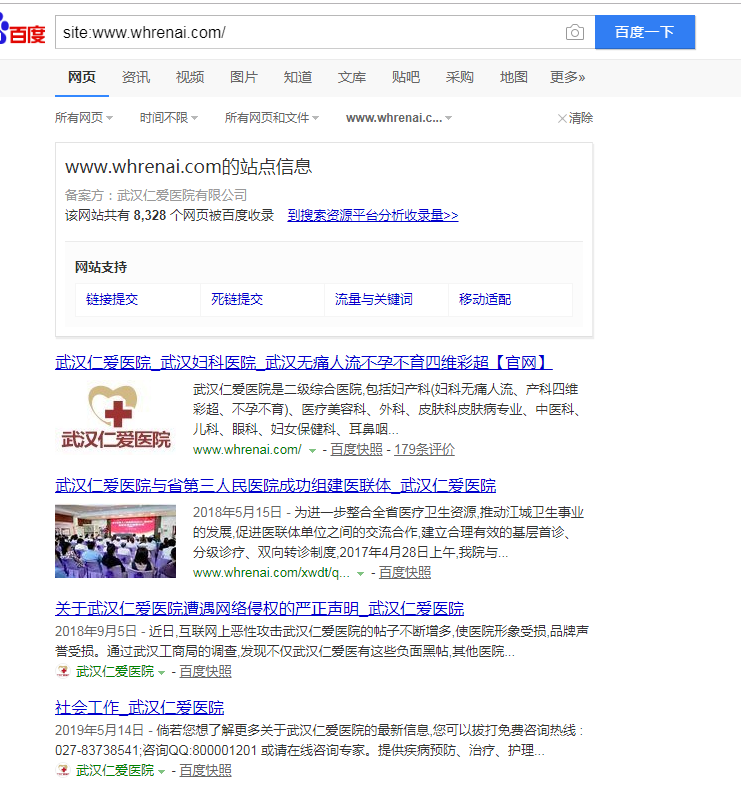This screenshot has height=789, width=741.
Task: Expand the www.whrenai.c... site filter
Action: tap(399, 118)
